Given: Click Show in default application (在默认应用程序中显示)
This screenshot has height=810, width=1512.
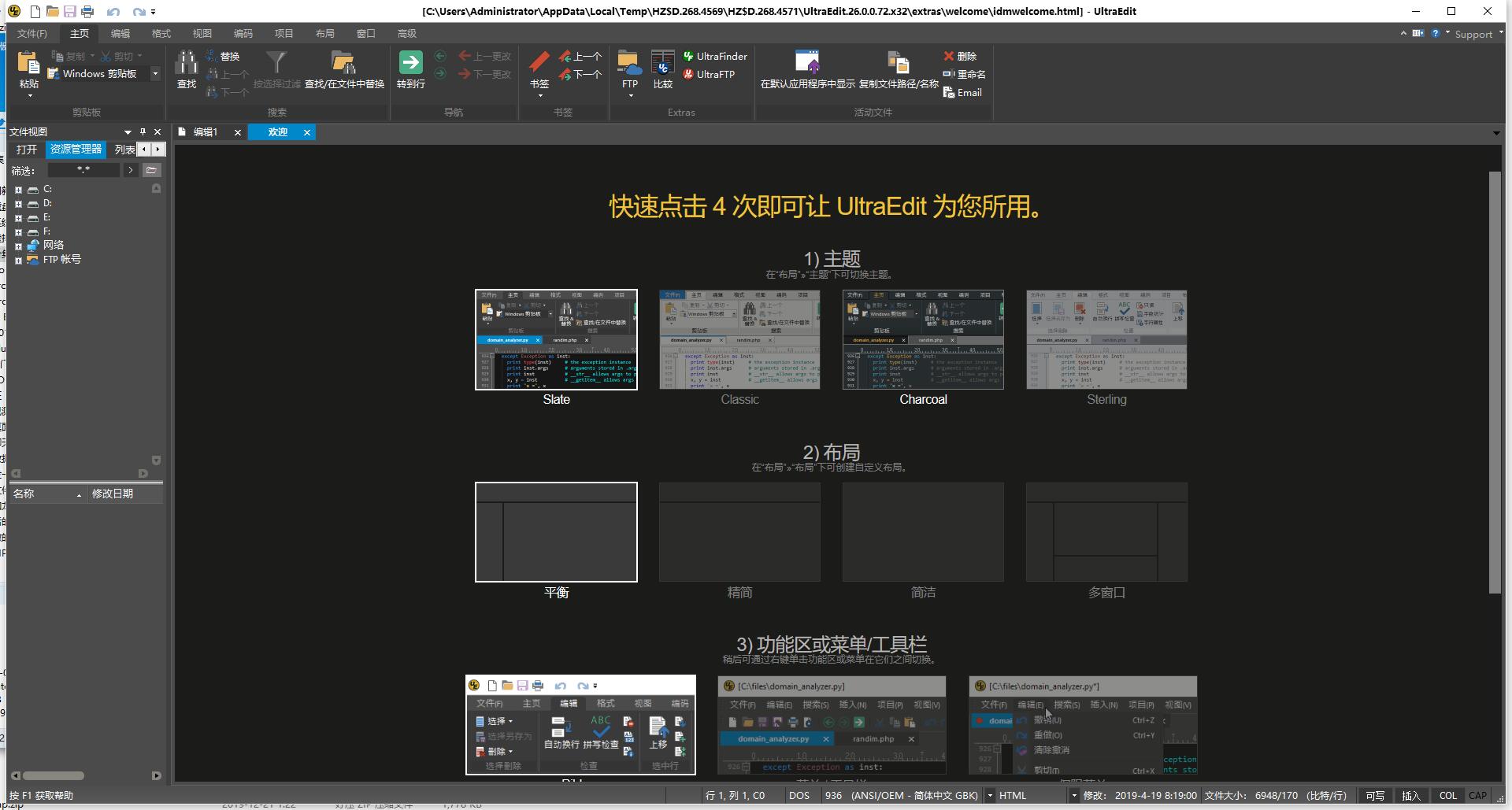Looking at the screenshot, I should tap(807, 69).
